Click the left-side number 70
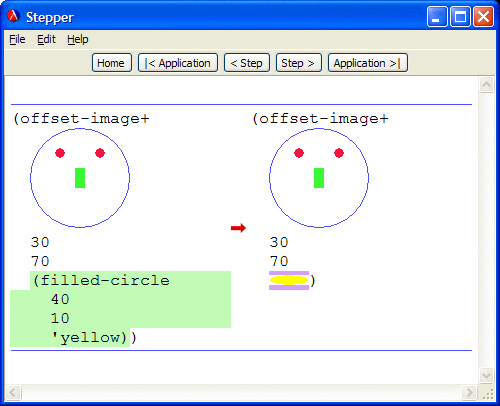 [x=40, y=261]
